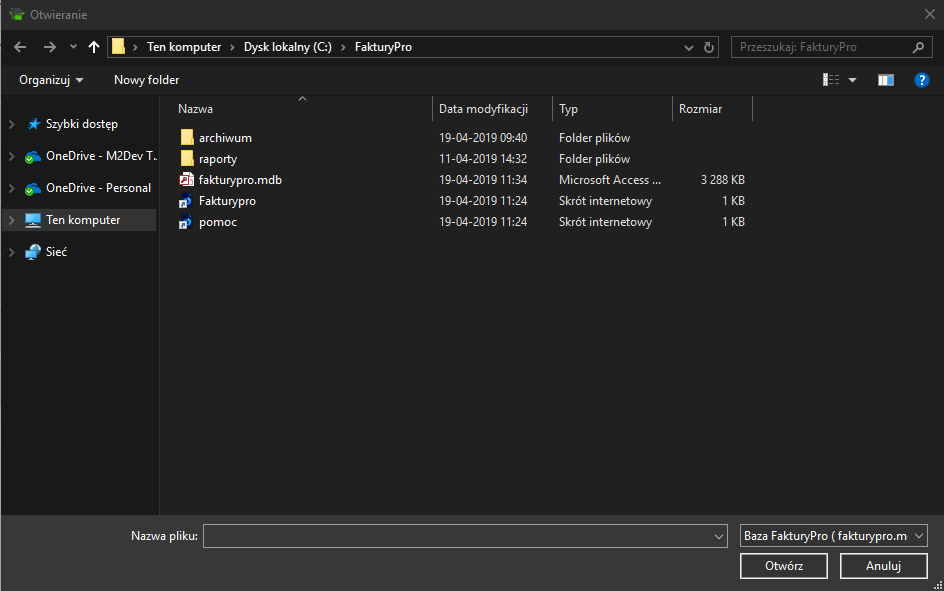Select the pomoc internet shortcut
Image resolution: width=944 pixels, height=591 pixels.
click(x=217, y=222)
